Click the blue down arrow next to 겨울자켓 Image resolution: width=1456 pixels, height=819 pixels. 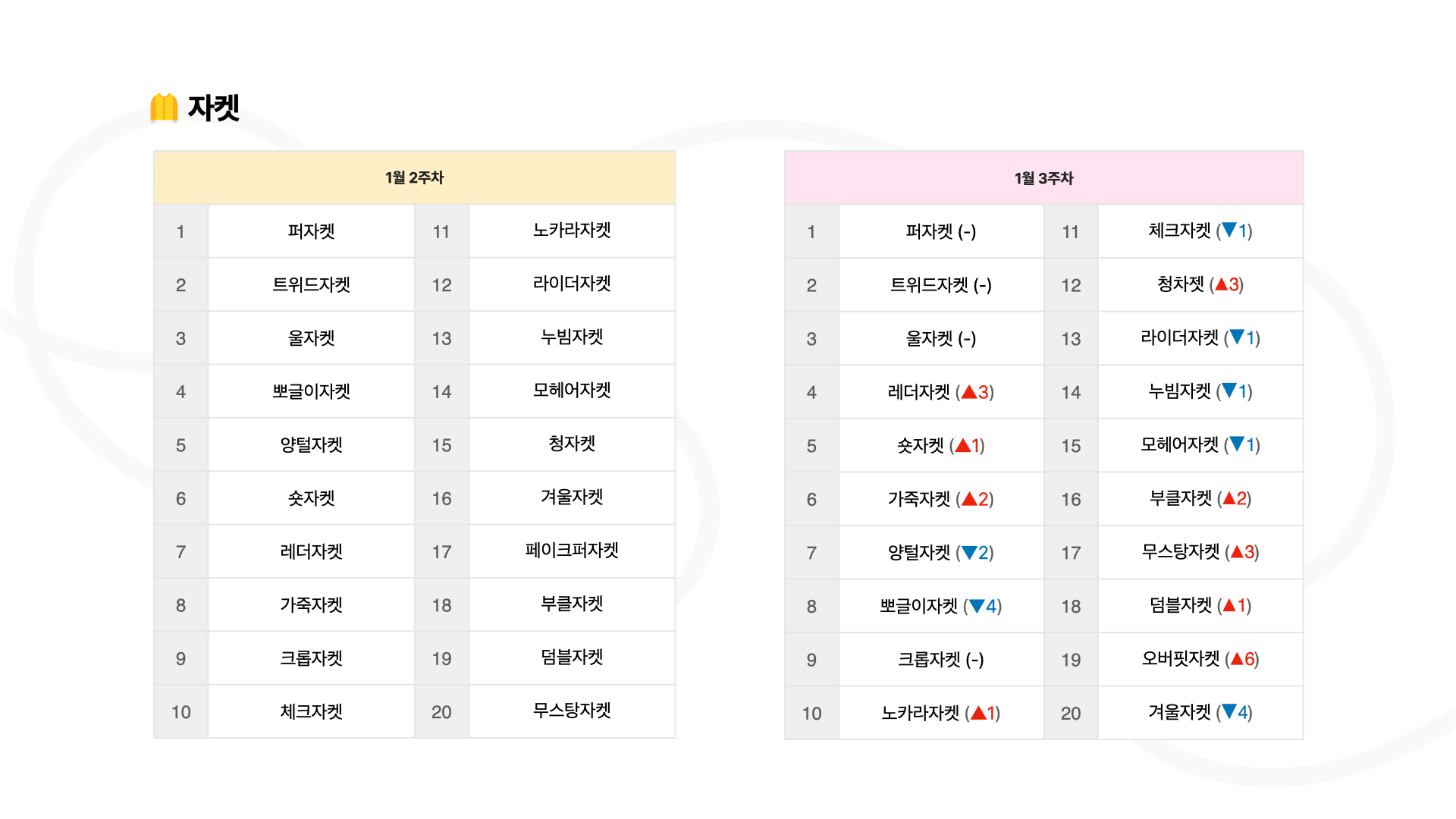(1229, 711)
